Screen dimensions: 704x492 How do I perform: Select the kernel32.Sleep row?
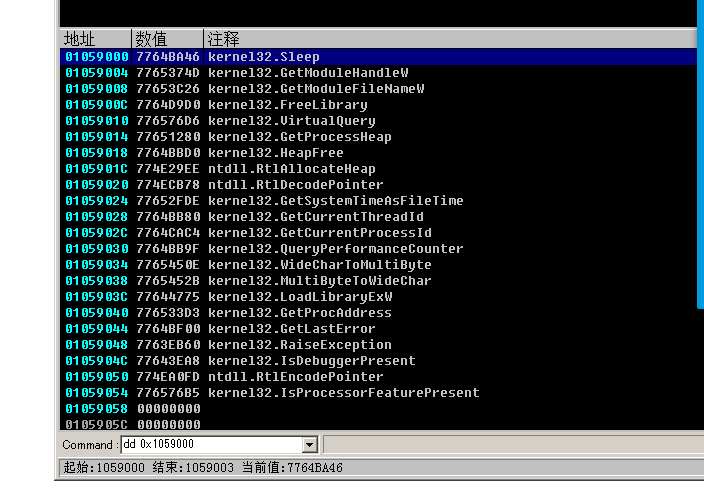point(378,57)
